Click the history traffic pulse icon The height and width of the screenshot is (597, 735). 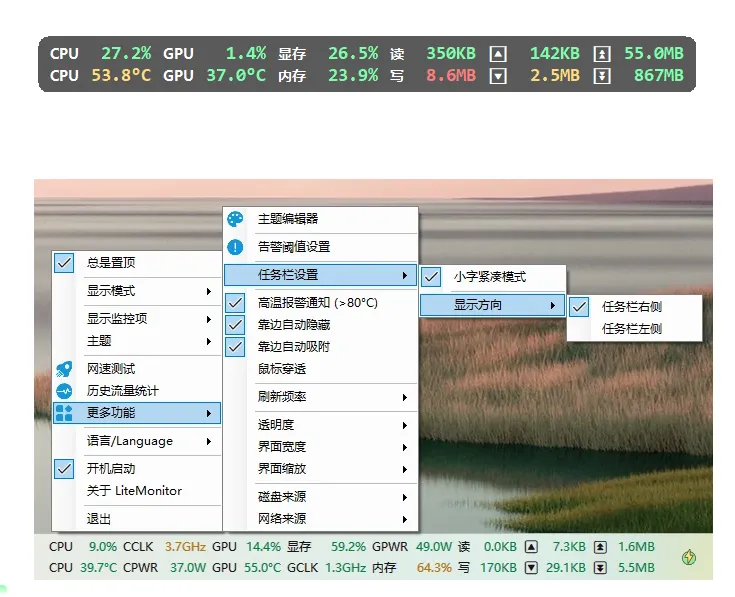[x=64, y=391]
